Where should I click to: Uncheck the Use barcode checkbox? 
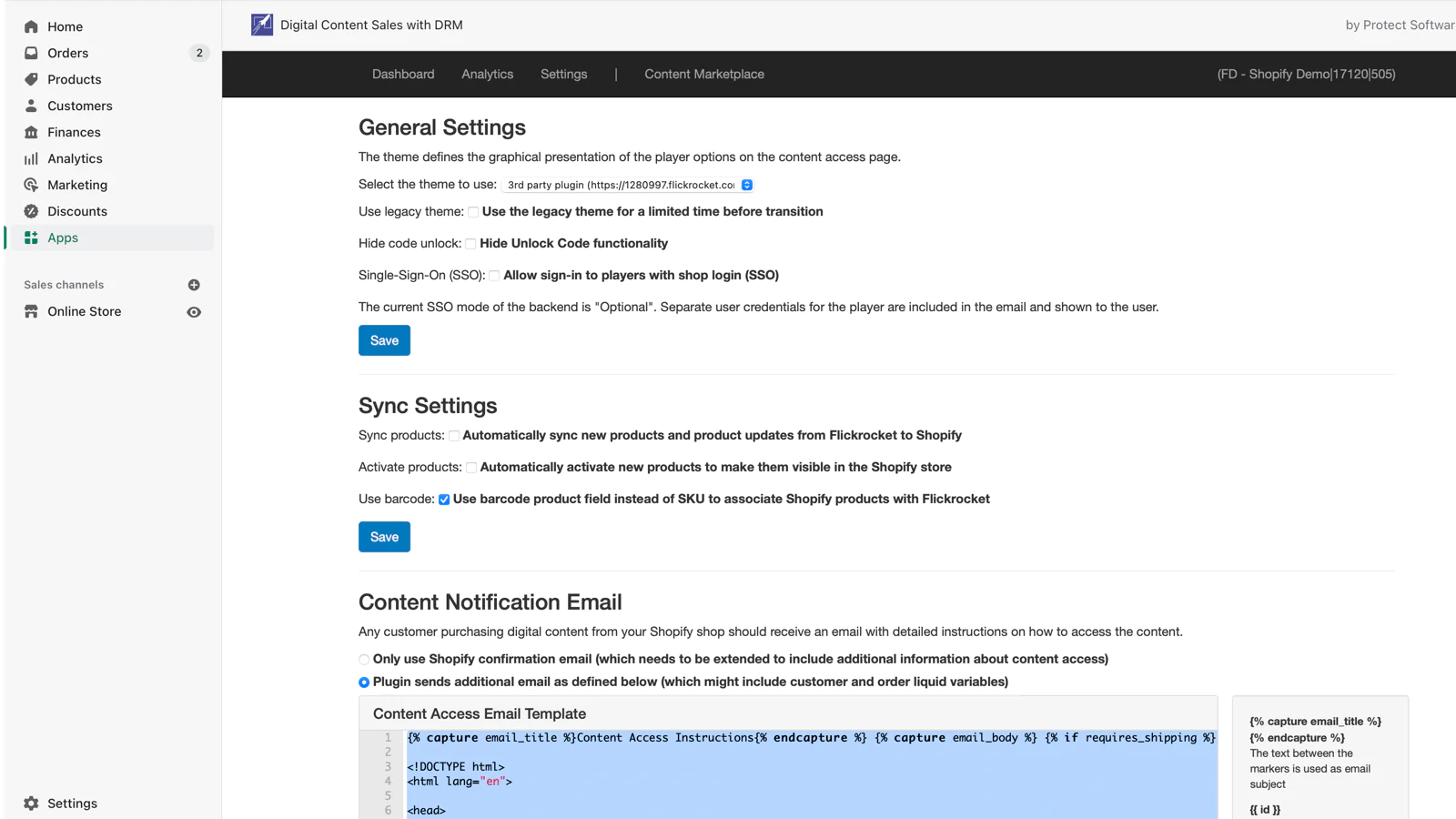click(444, 500)
